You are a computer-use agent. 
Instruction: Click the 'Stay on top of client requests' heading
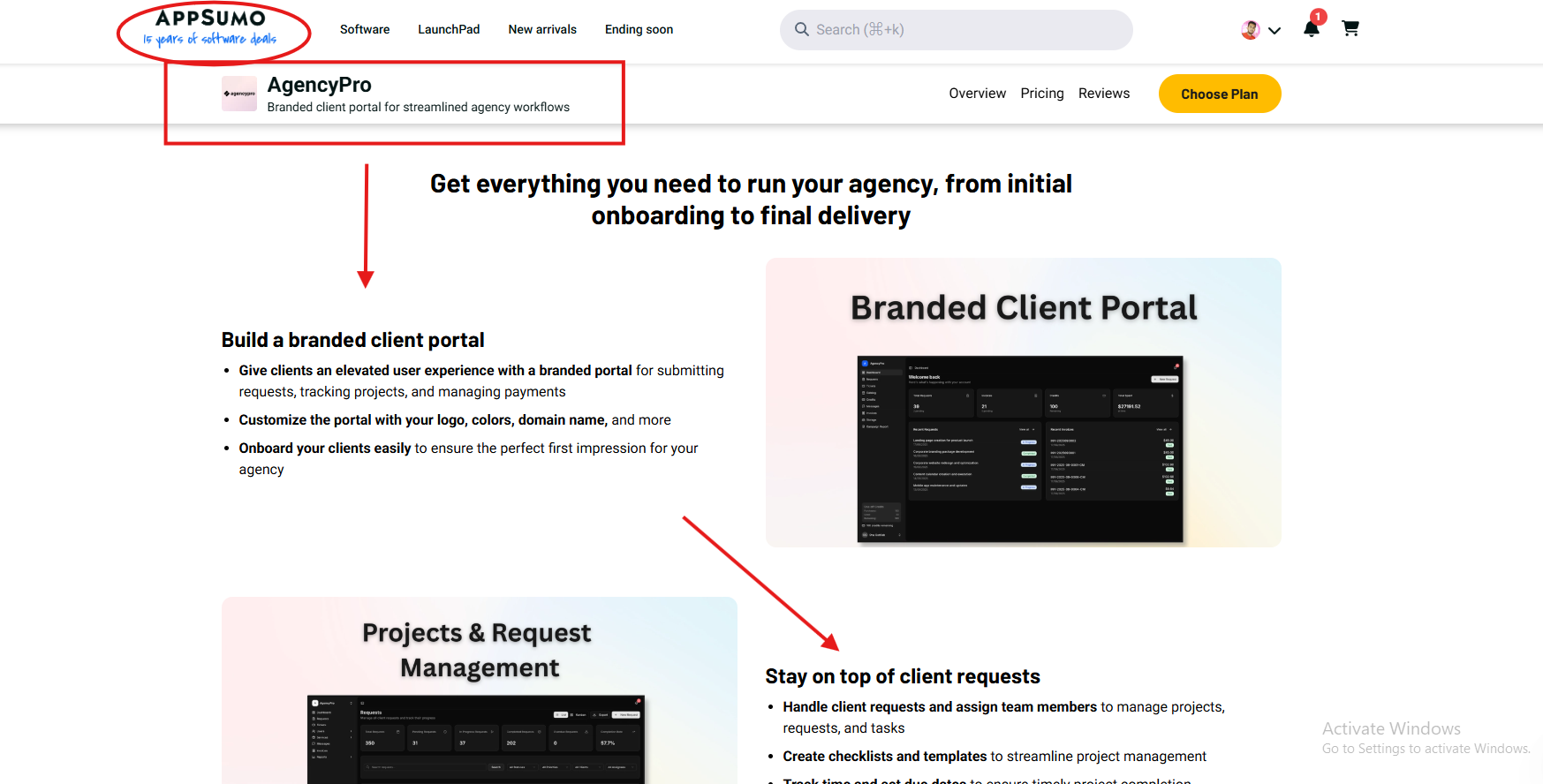tap(903, 676)
